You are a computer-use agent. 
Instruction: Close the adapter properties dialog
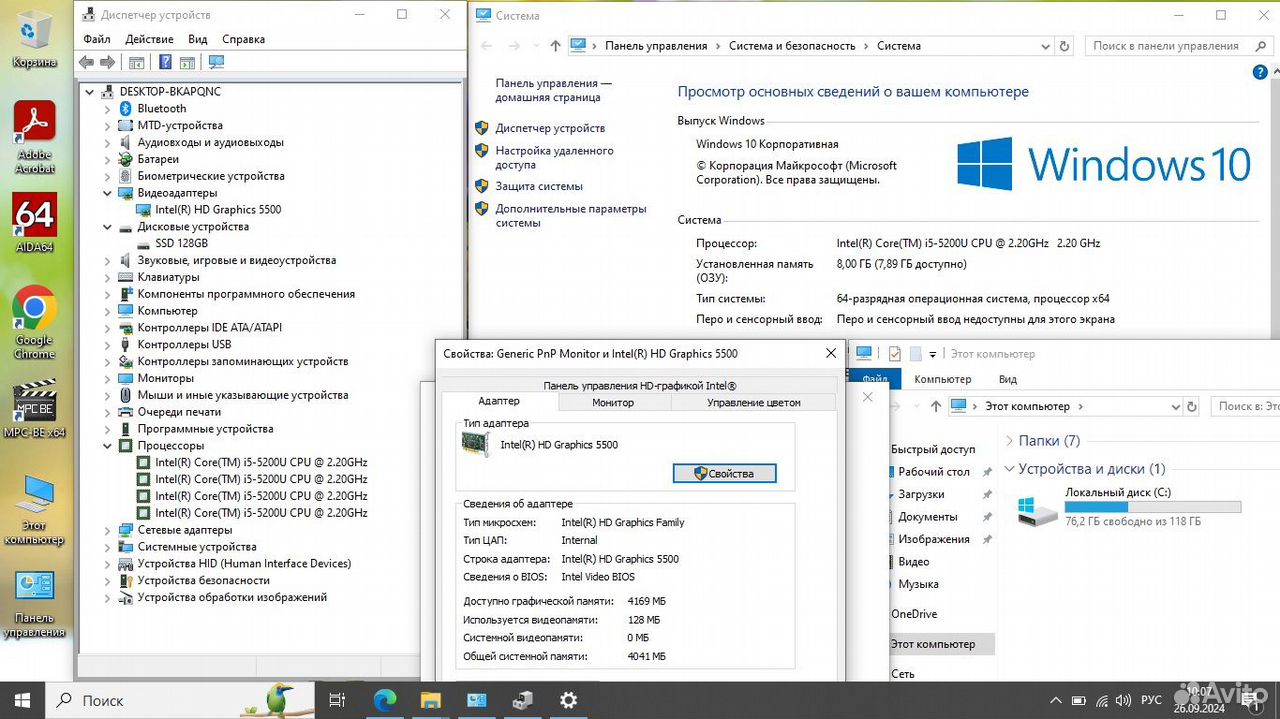point(831,353)
